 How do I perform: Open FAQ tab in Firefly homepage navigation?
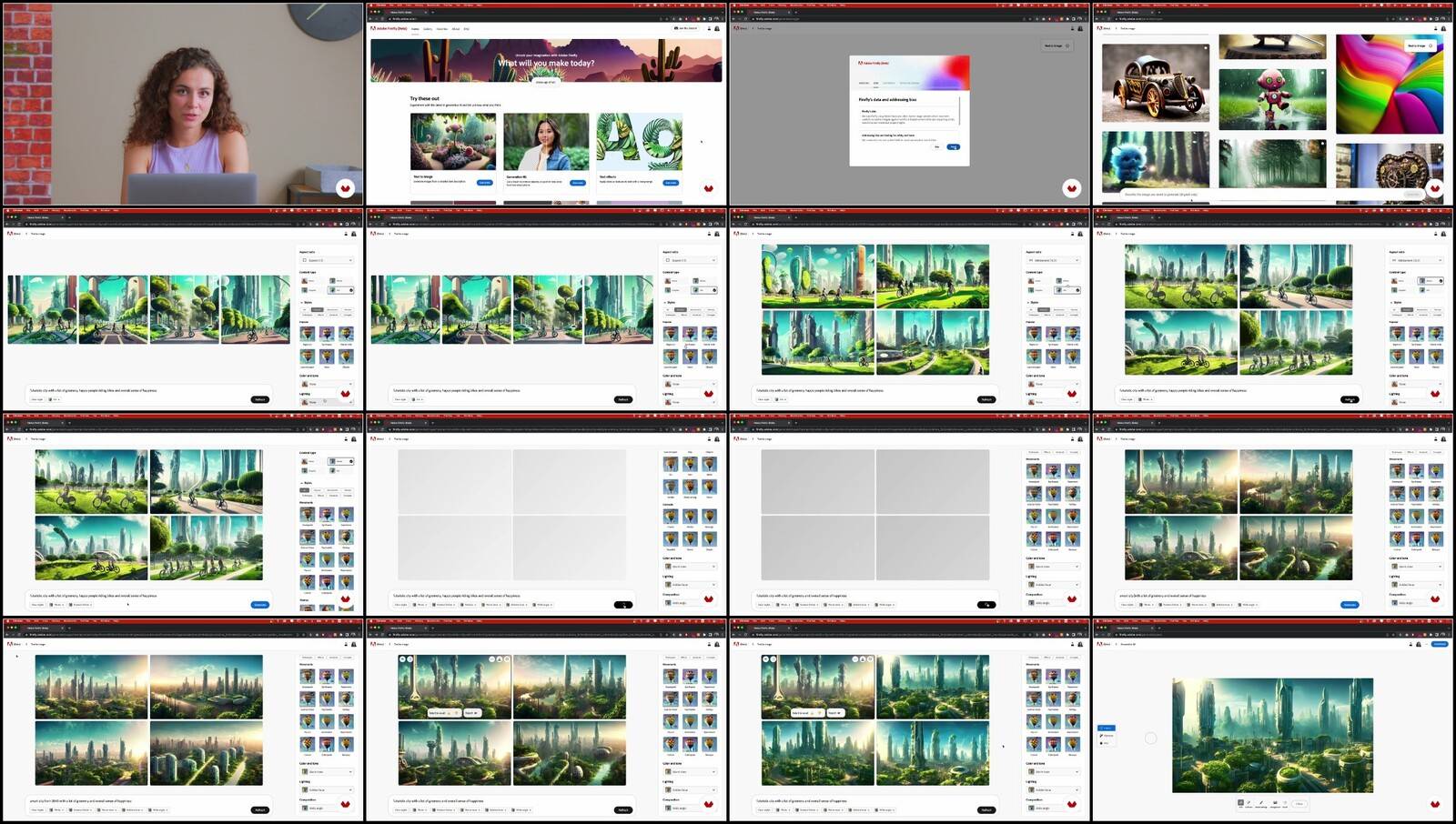(x=467, y=28)
